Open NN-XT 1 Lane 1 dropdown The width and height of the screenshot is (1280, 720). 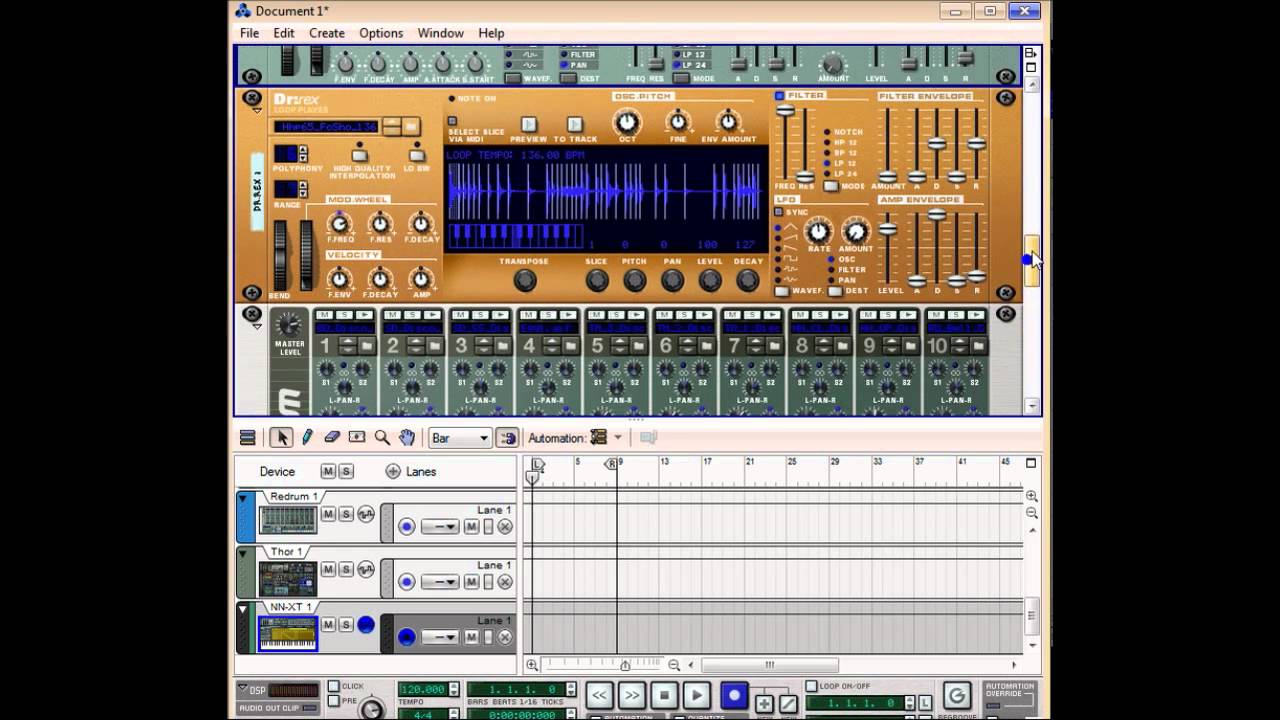point(440,637)
